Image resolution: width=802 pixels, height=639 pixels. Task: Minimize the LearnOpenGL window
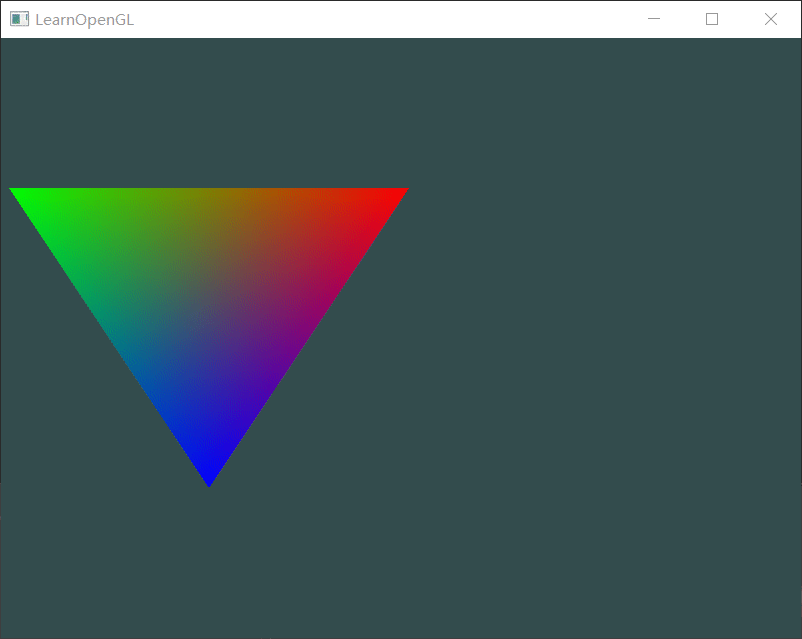[654, 19]
